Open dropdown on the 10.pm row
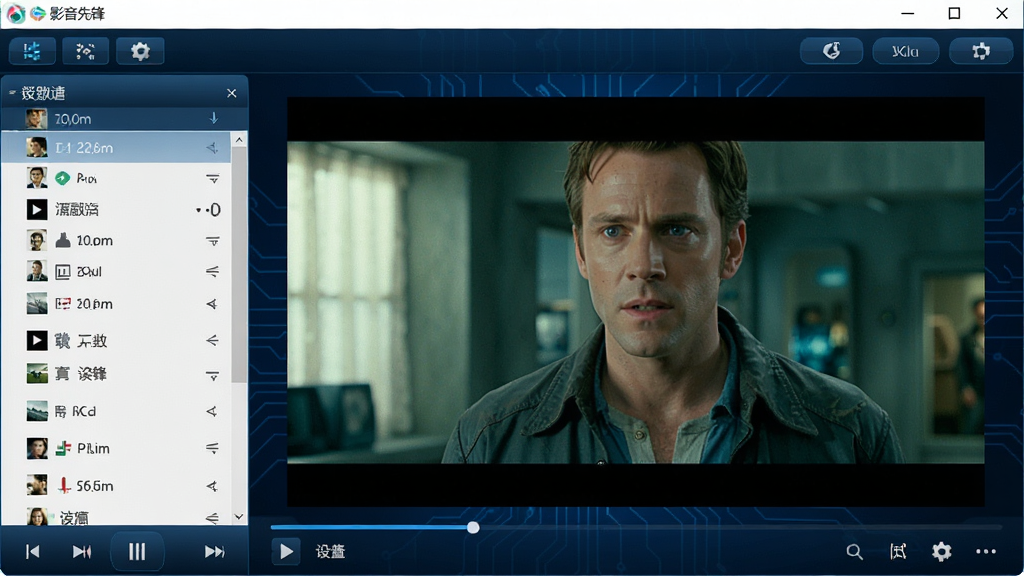The height and width of the screenshot is (576, 1024). pyautogui.click(x=212, y=241)
